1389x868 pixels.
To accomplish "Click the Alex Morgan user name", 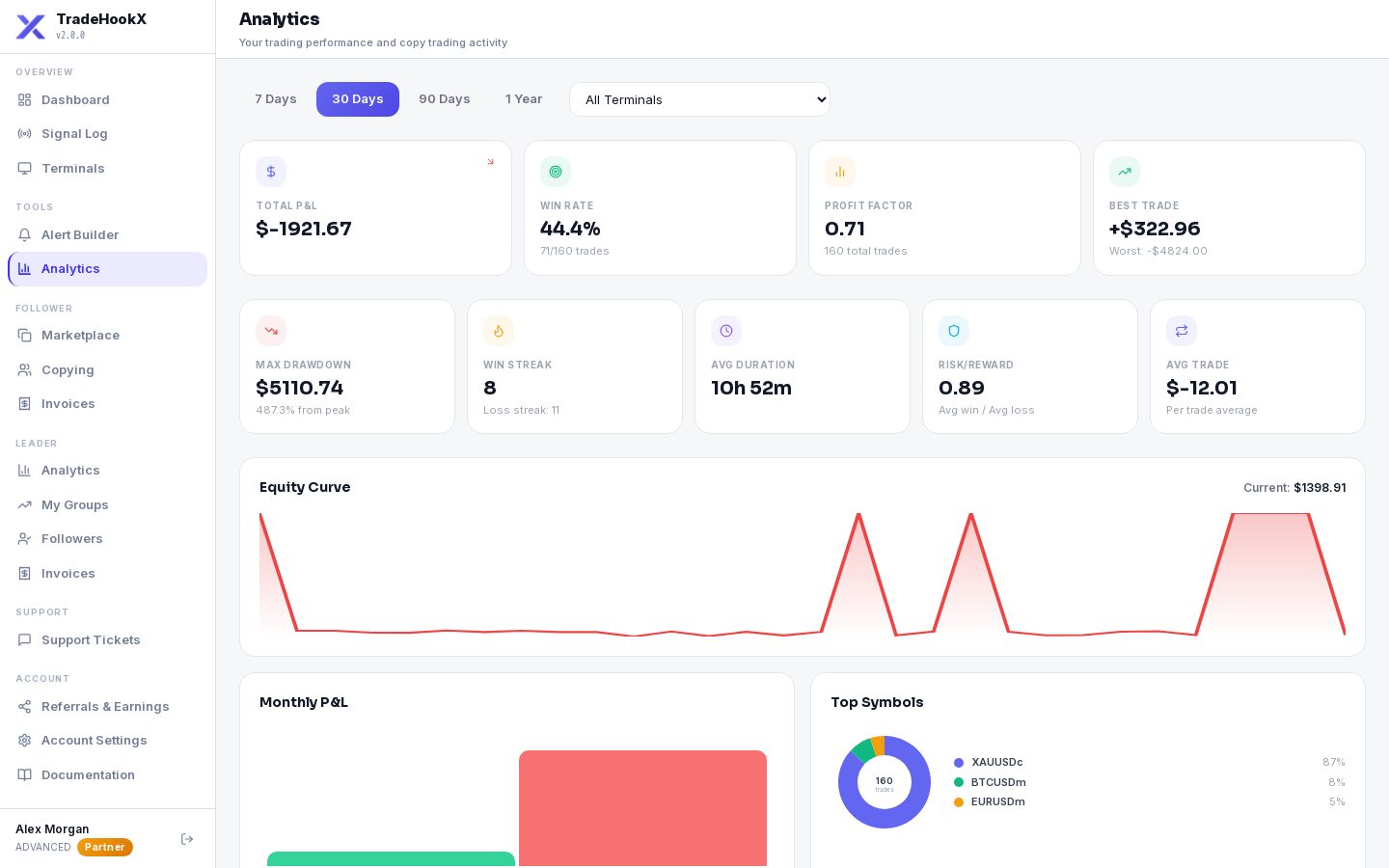I will point(52,829).
